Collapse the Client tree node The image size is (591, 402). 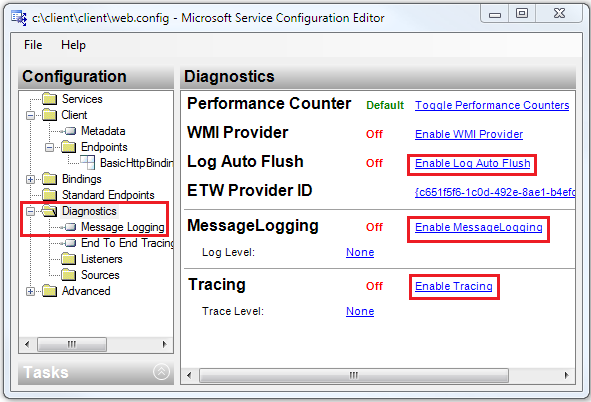[31, 115]
